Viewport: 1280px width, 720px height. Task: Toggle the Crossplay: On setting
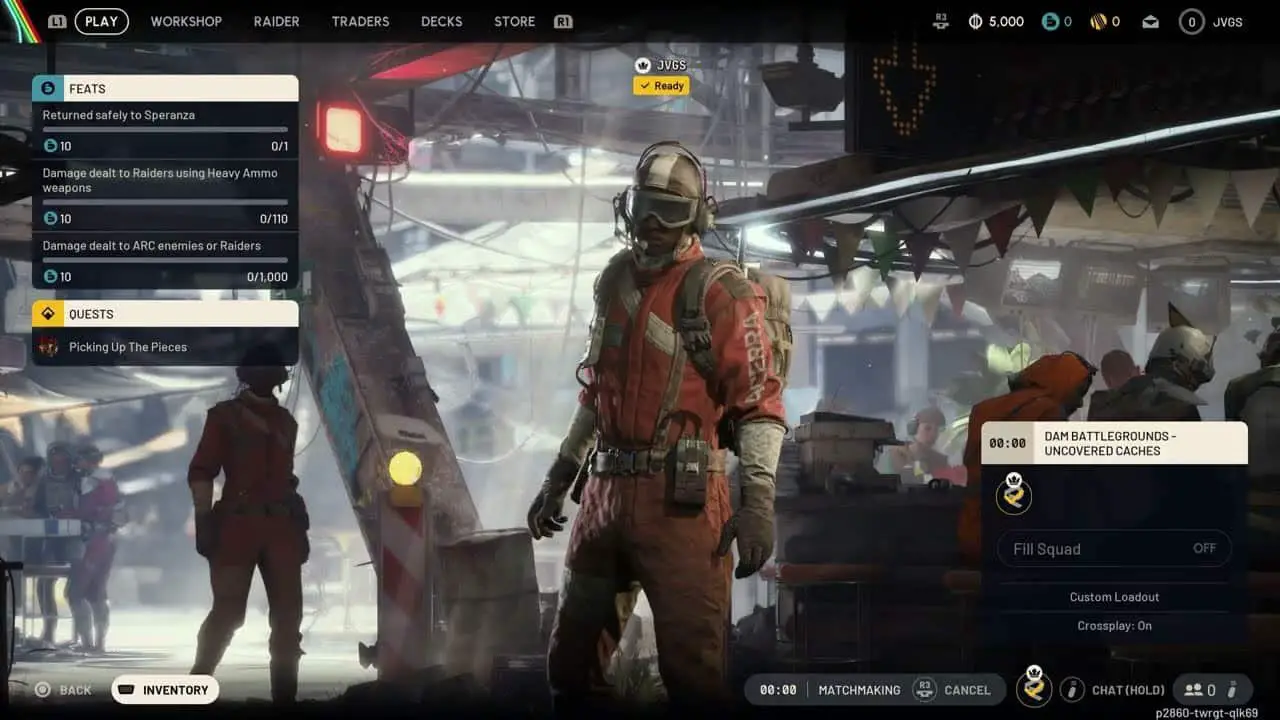click(1114, 626)
